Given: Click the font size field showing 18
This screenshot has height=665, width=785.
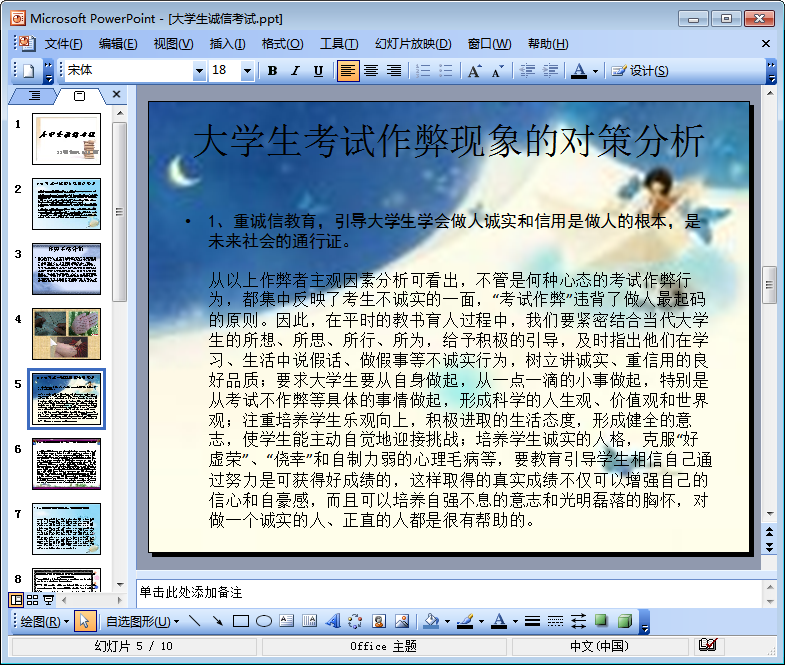Looking at the screenshot, I should [225, 71].
